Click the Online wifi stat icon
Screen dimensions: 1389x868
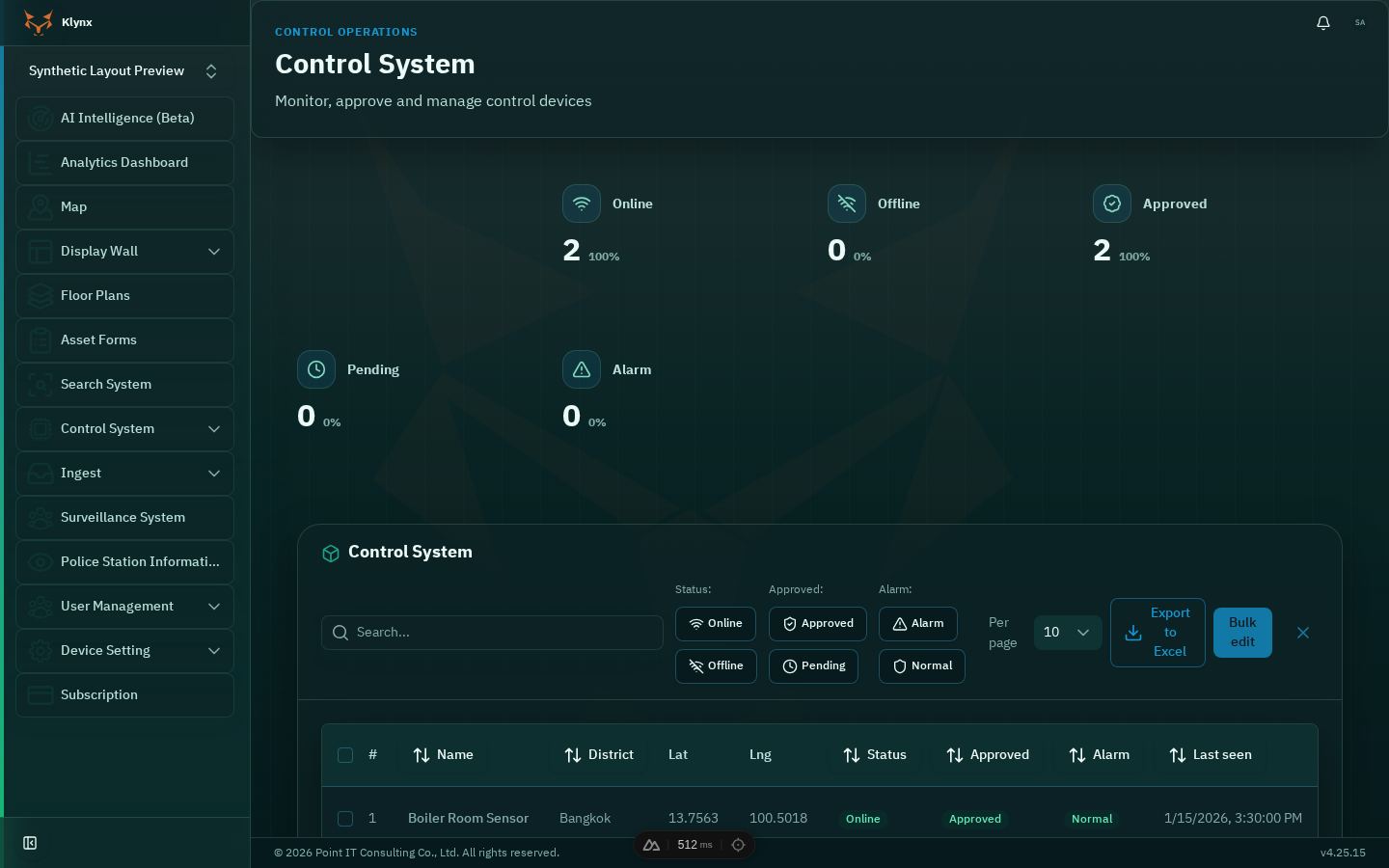tap(582, 203)
